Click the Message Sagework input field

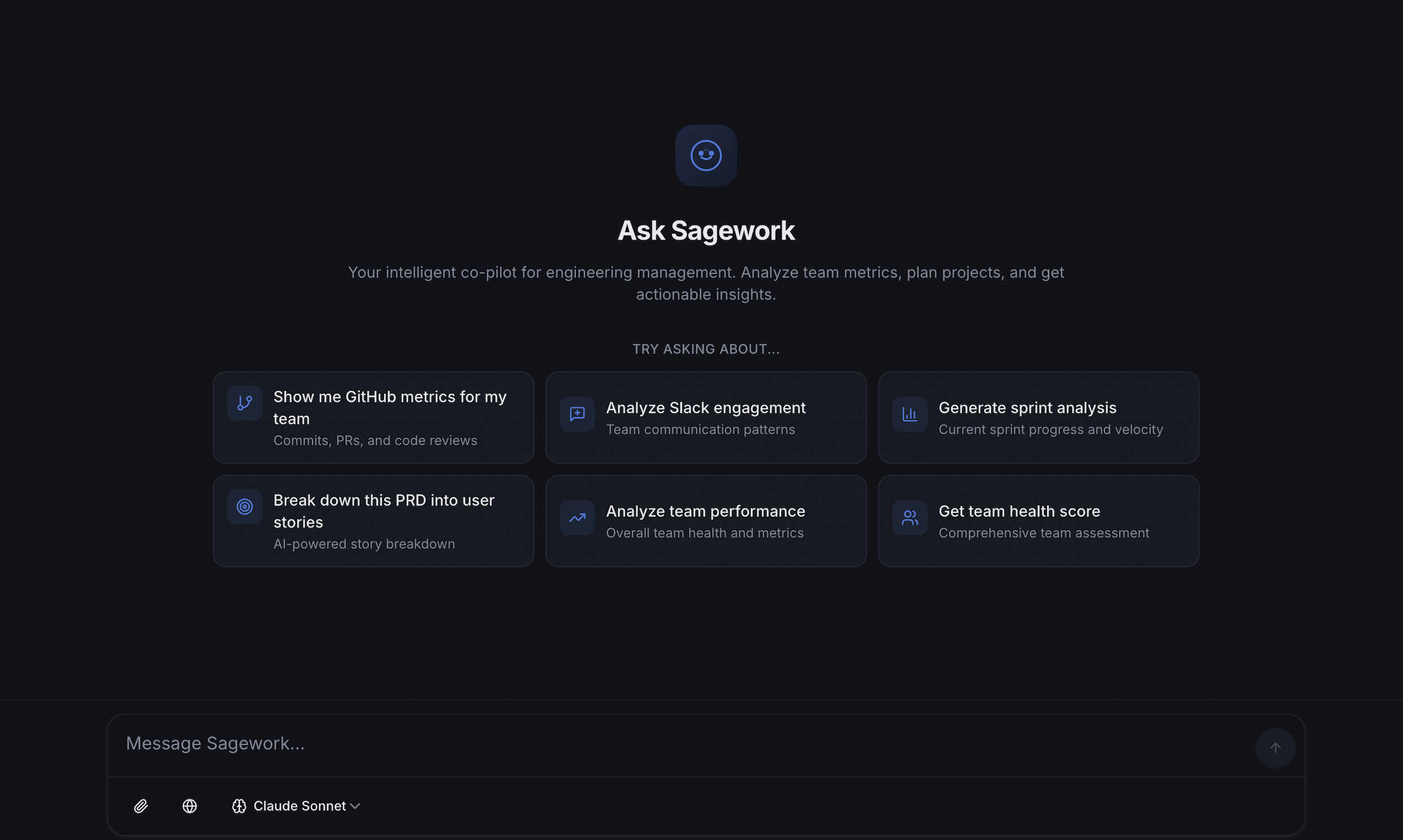pos(623,743)
